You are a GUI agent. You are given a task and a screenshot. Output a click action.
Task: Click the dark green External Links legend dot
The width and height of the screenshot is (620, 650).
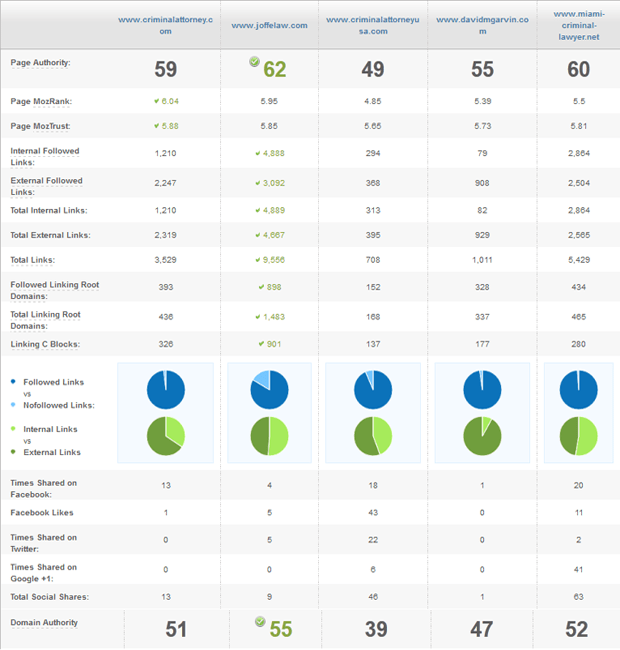(13, 451)
